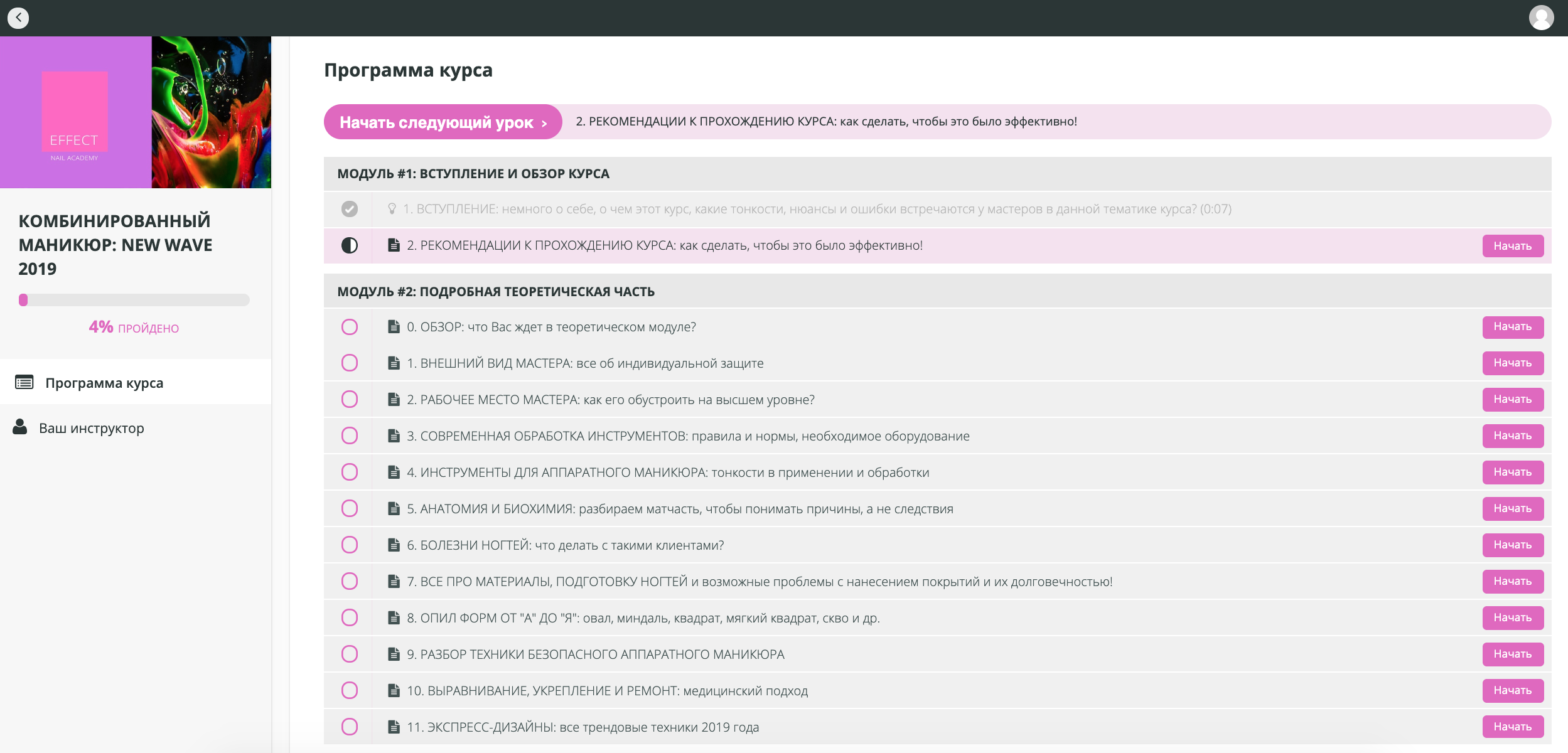Click document icon of АНАТОМИЯ И БИОХИМИЯ

coord(394,508)
